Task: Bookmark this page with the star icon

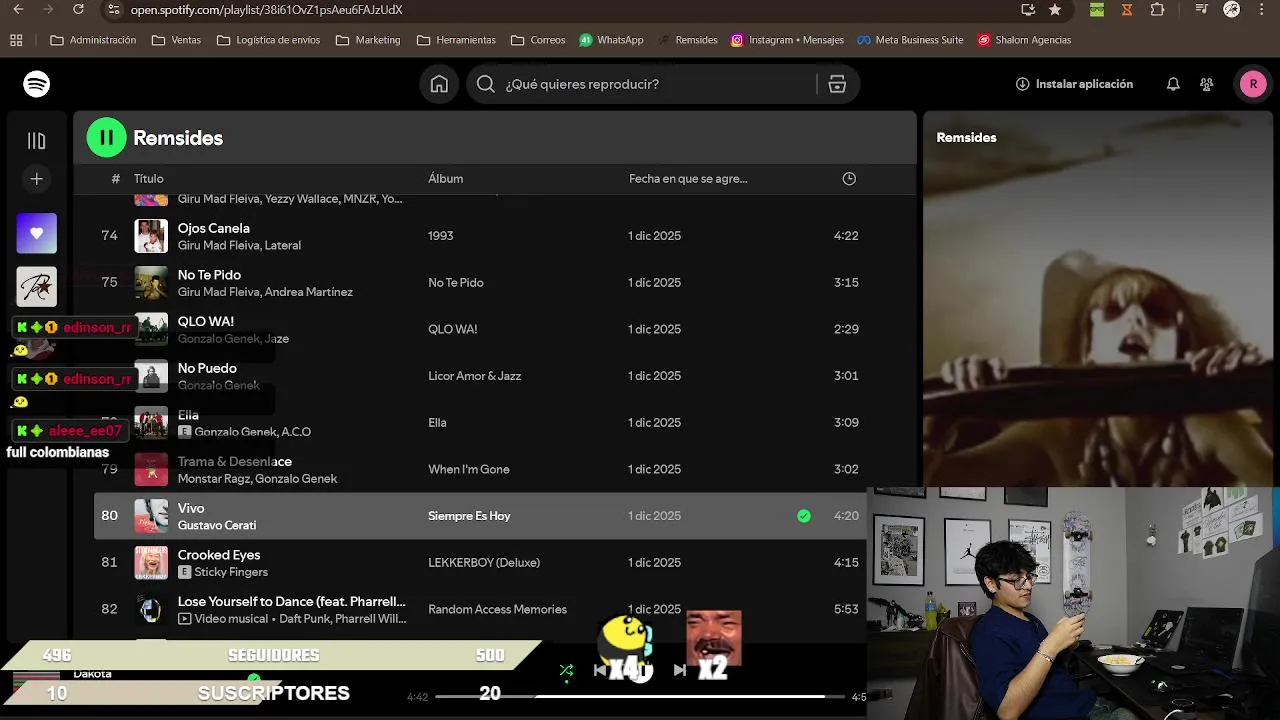Action: (x=1055, y=10)
